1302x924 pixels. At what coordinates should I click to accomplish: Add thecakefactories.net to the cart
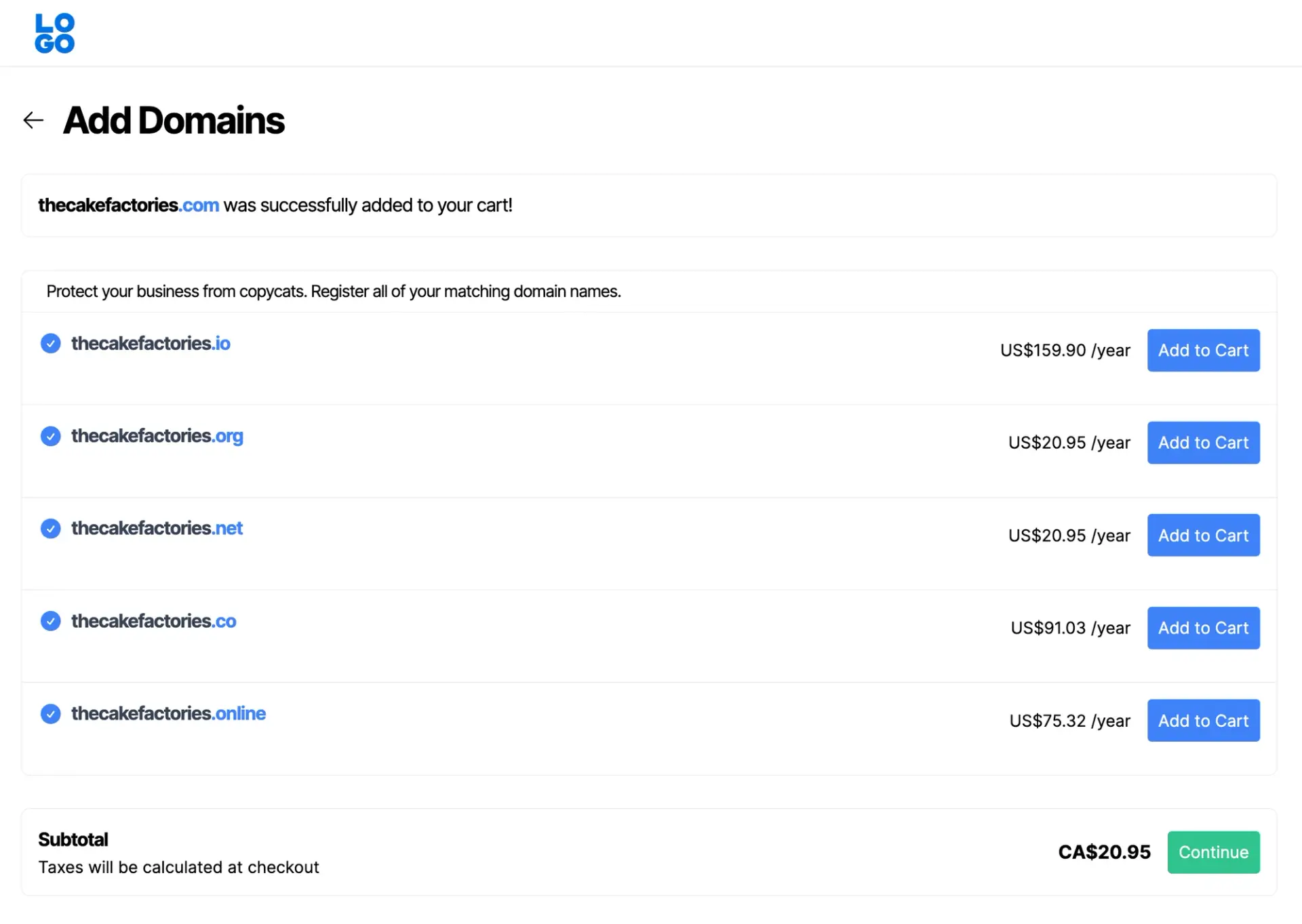pos(1203,536)
